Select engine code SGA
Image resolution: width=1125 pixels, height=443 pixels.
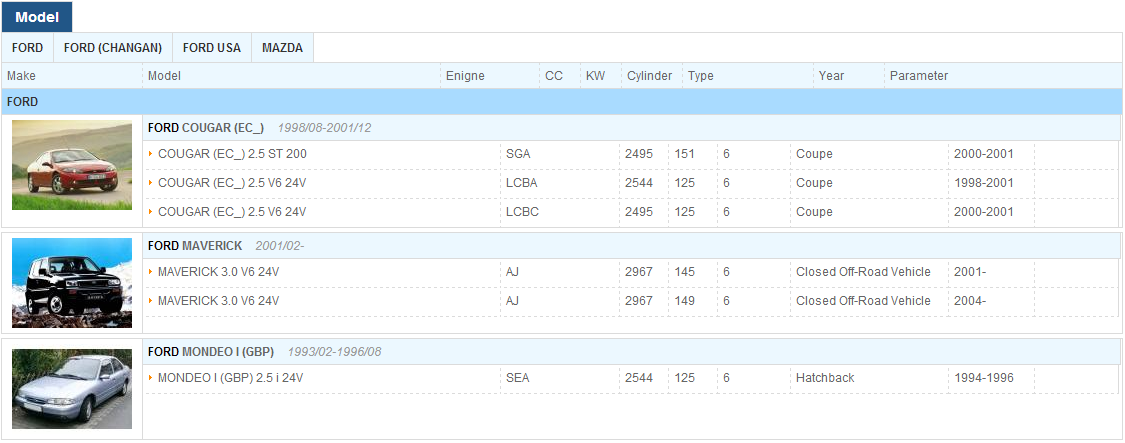tap(518, 154)
